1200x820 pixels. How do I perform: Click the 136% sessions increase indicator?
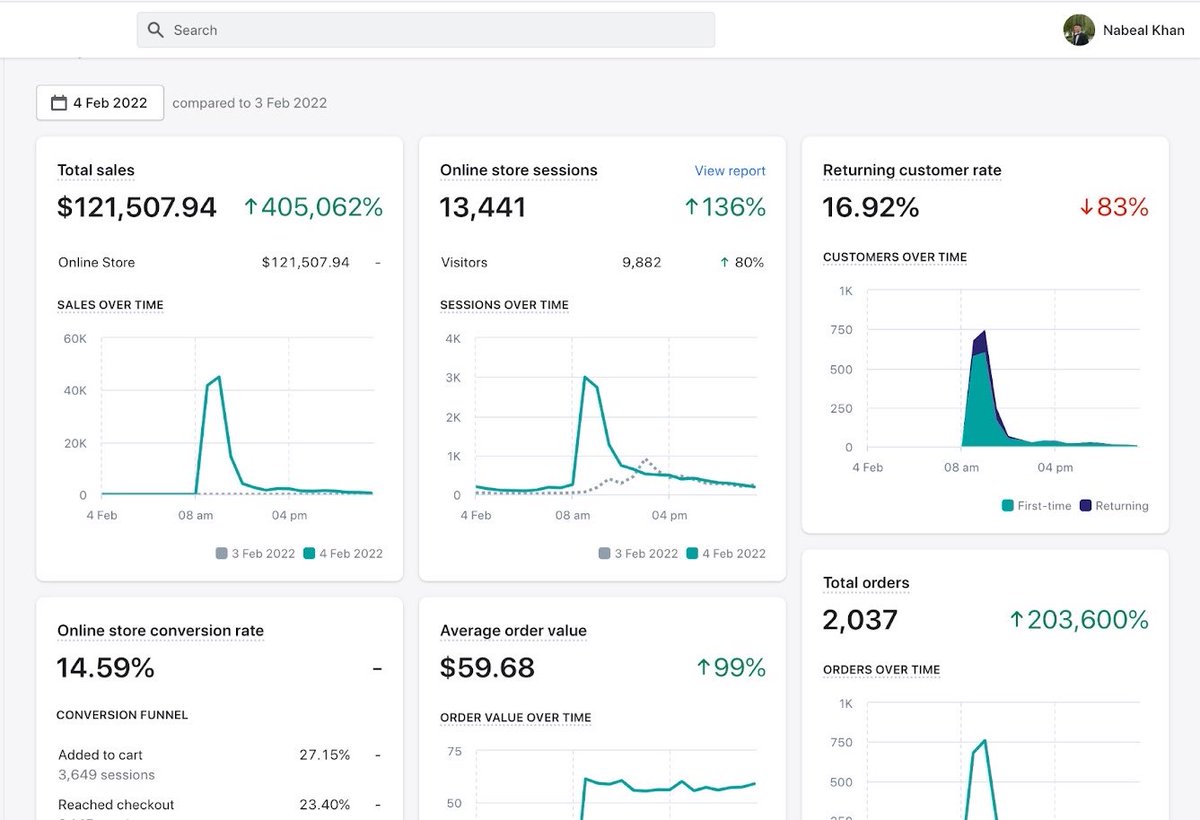click(725, 207)
